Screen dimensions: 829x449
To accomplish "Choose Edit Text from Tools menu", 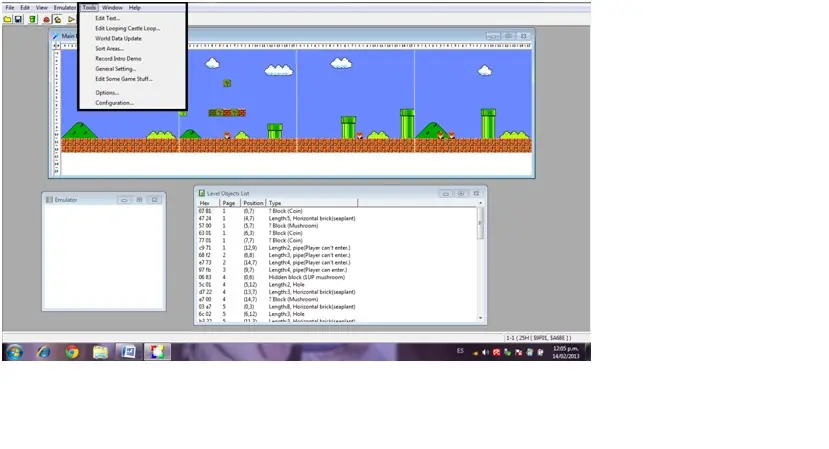I will [107, 18].
